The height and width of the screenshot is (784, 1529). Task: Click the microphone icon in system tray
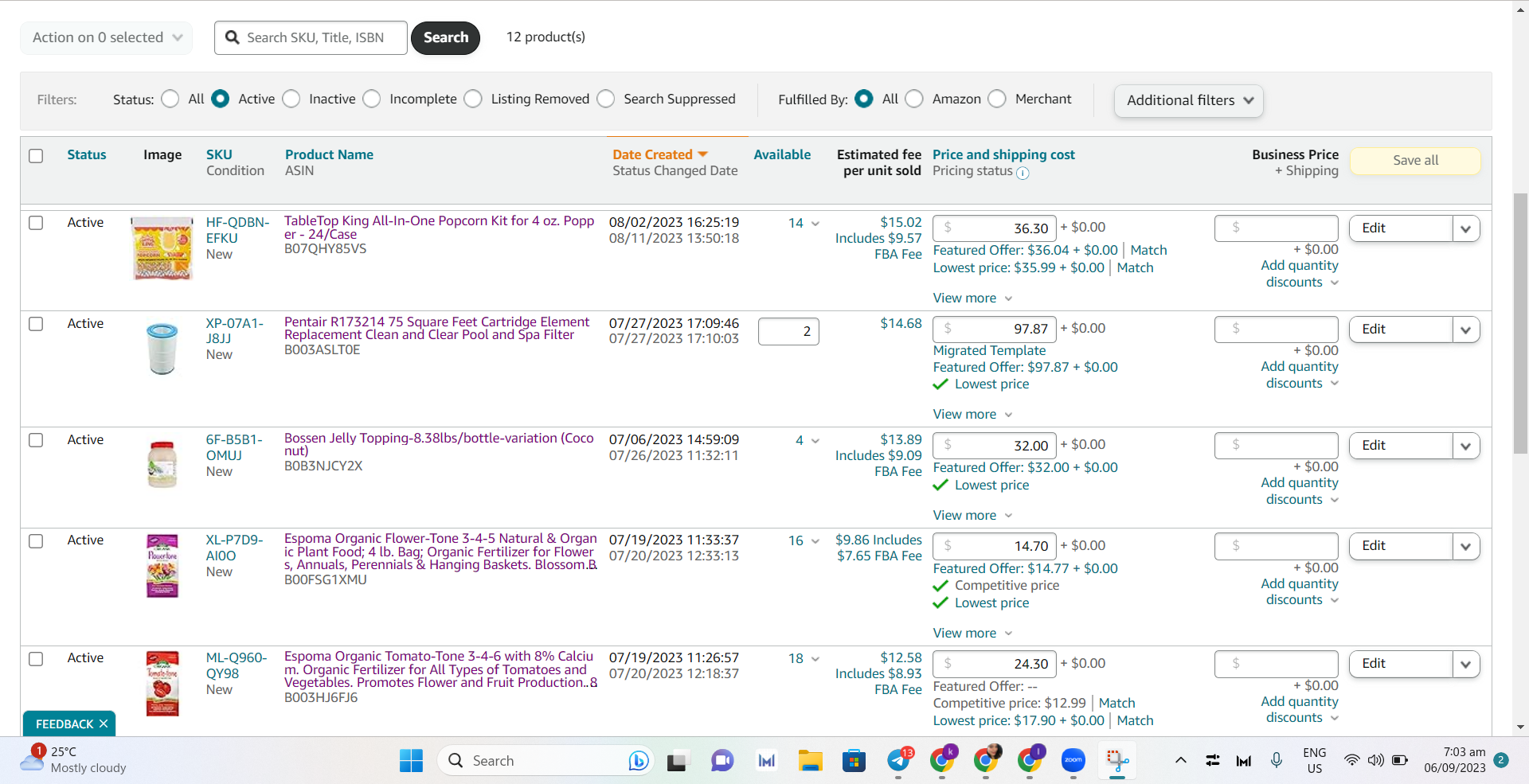tap(1277, 760)
